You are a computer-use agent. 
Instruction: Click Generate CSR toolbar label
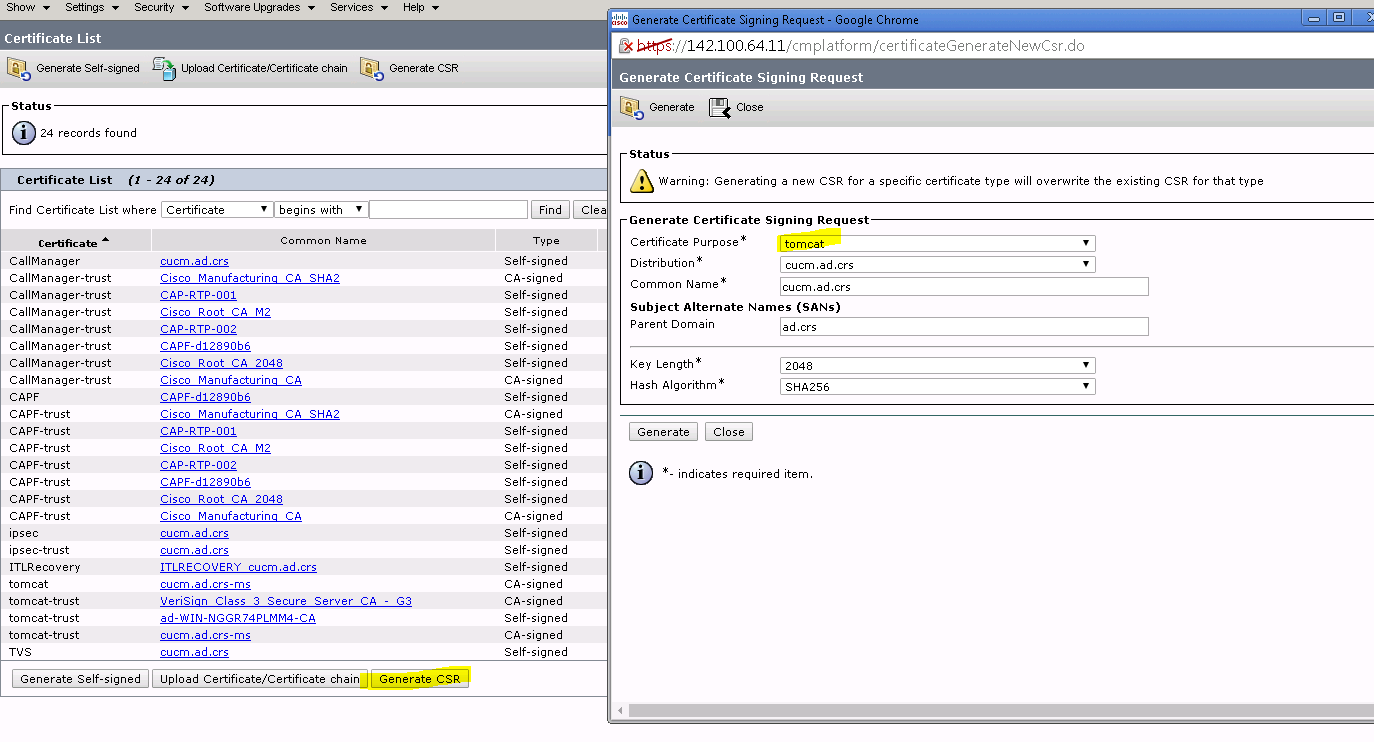[x=424, y=69]
